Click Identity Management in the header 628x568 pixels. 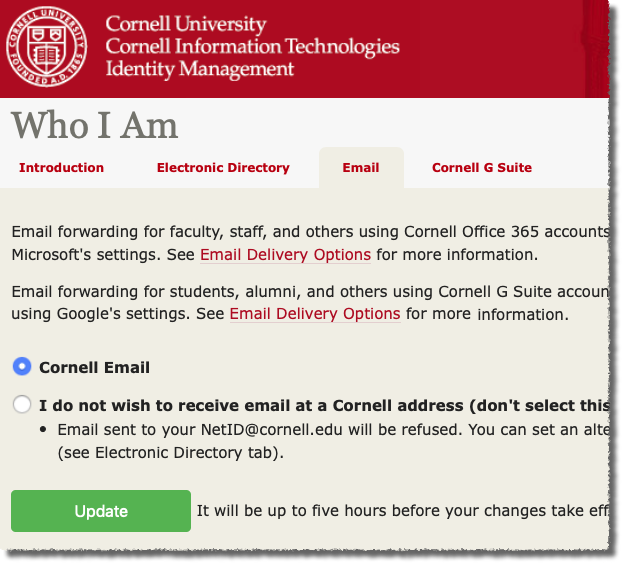200,69
